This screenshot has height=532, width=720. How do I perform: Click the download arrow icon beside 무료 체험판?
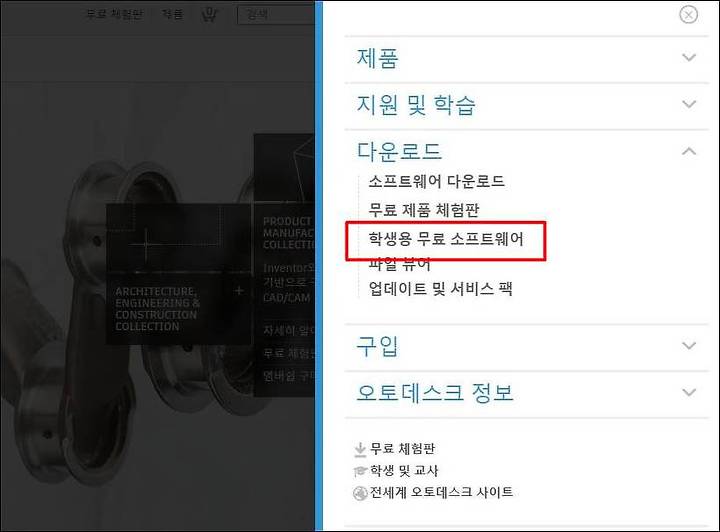(360, 449)
